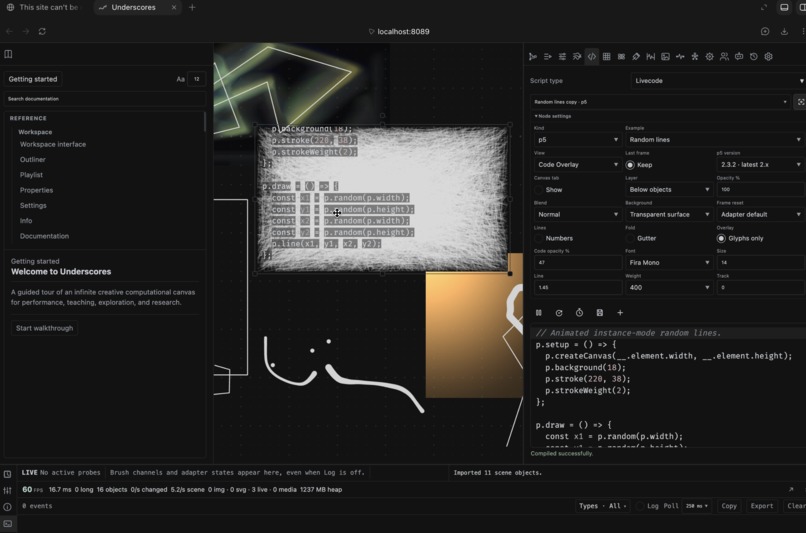Click the focus node frame icon

[800, 102]
